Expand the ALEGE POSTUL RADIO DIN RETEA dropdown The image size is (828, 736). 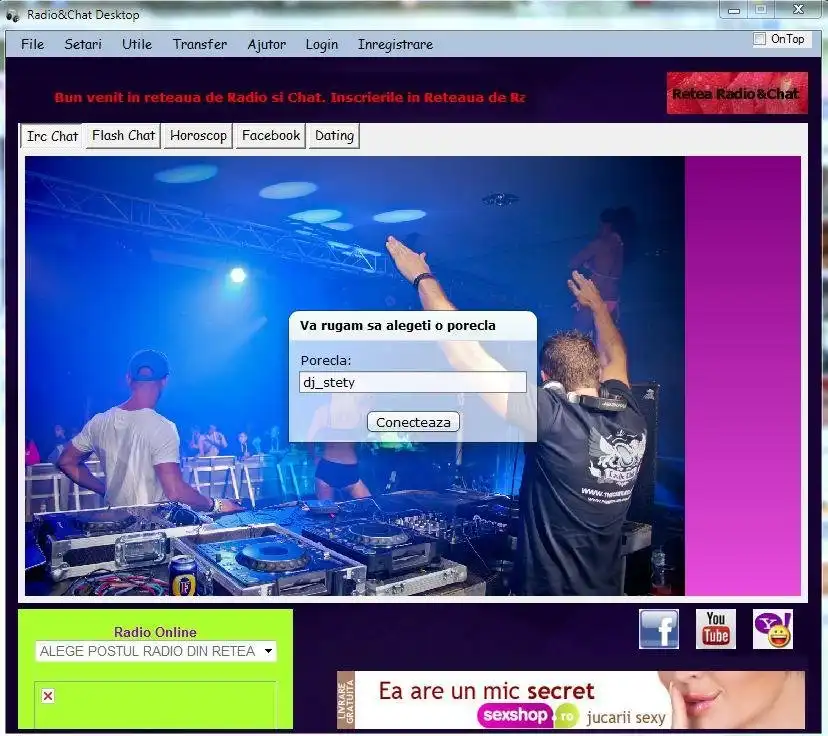point(156,651)
